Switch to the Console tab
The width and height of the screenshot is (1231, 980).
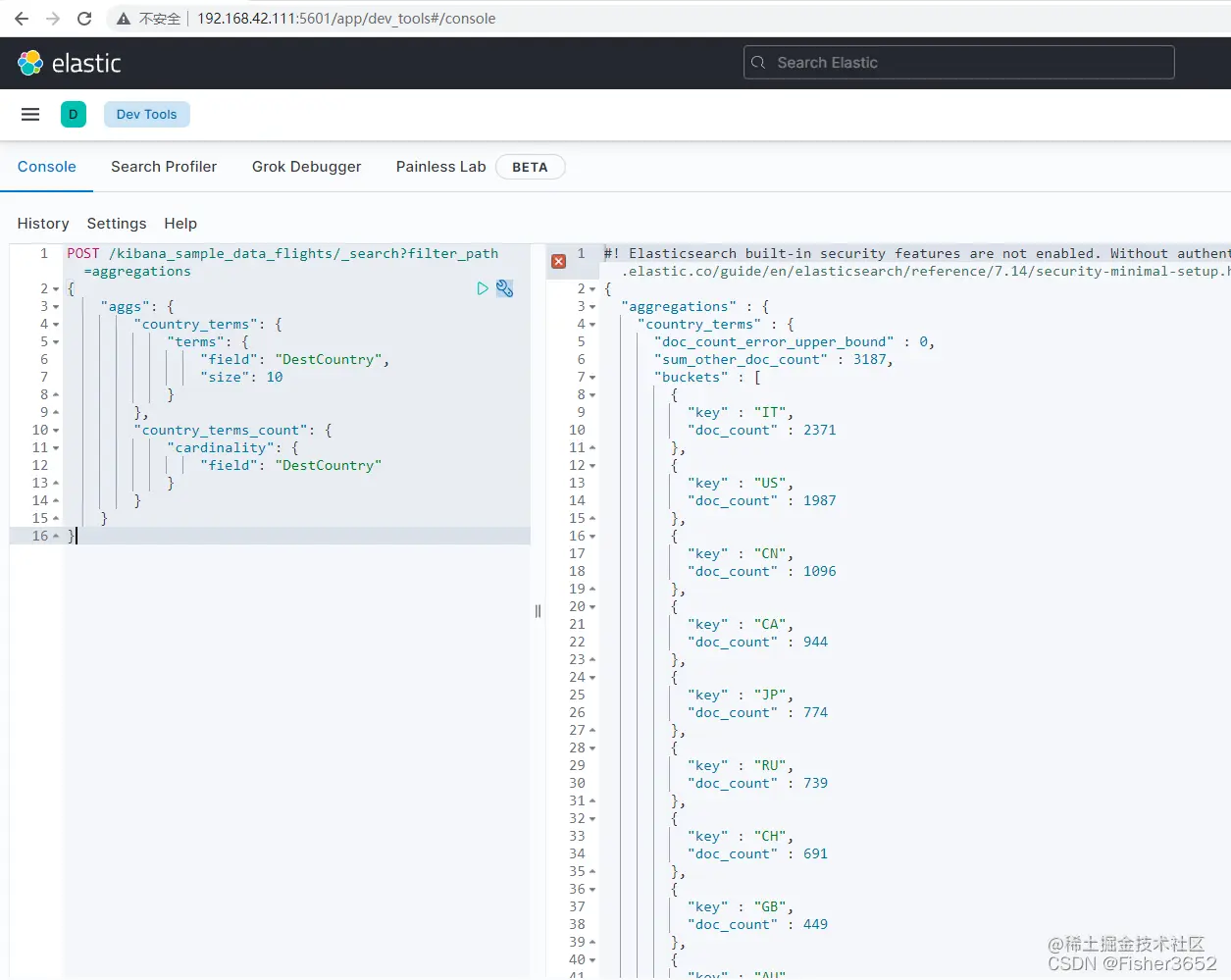point(47,167)
